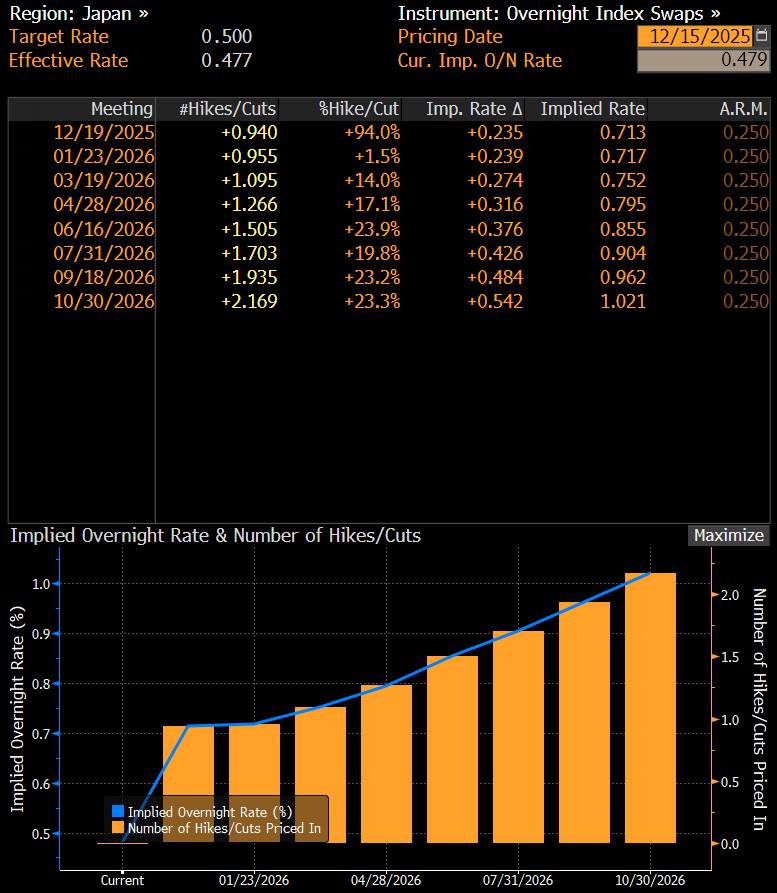Click the Cur. Imp. O/N Rate value field
Screen dimensions: 777x893
(704, 60)
